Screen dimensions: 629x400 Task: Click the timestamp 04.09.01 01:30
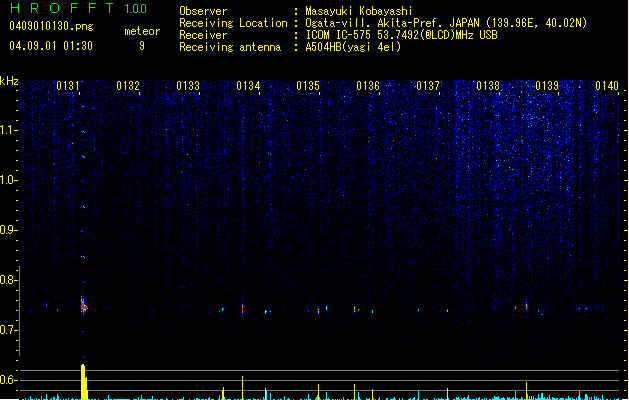[x=51, y=45]
